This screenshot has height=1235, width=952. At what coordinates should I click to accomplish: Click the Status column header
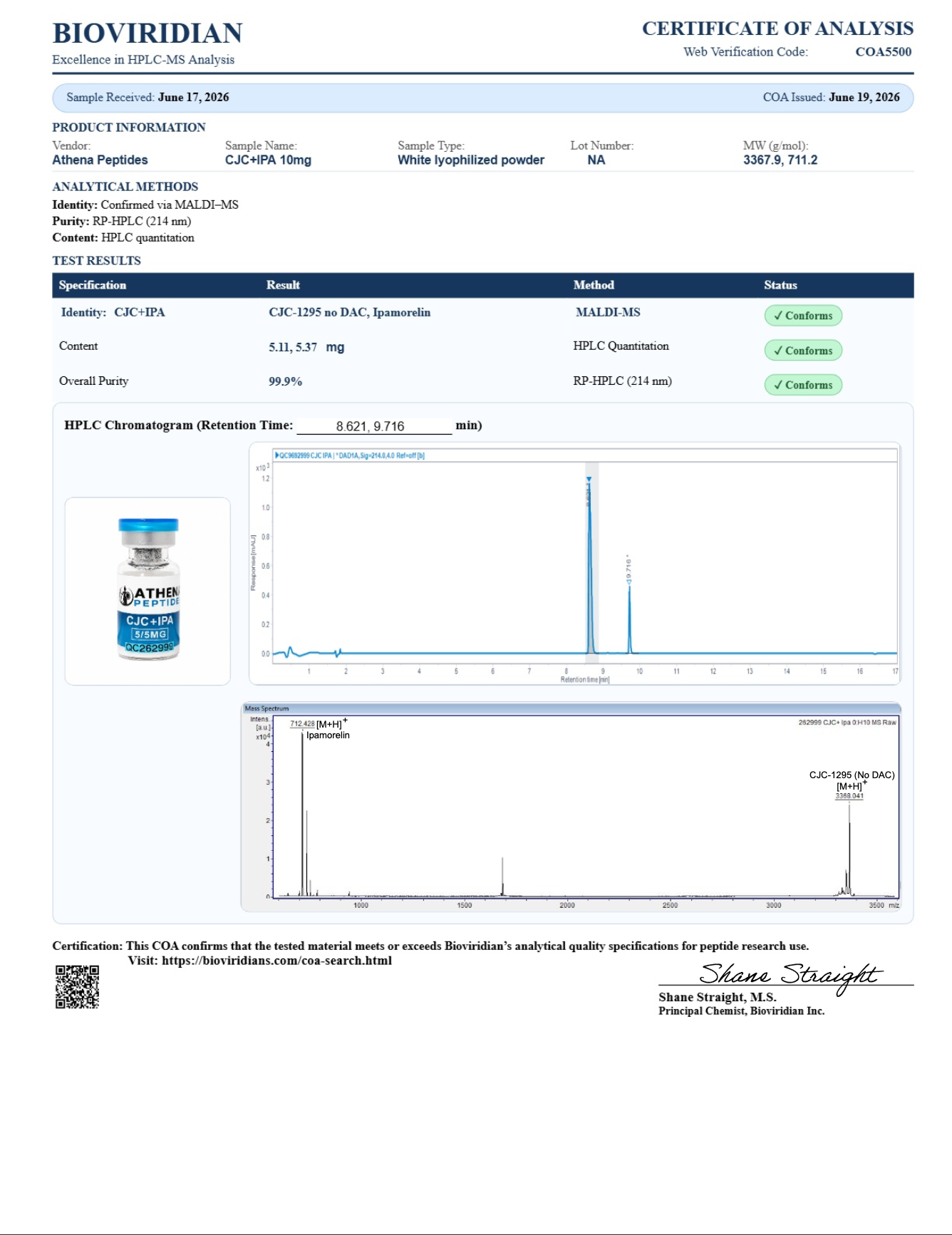point(780,285)
